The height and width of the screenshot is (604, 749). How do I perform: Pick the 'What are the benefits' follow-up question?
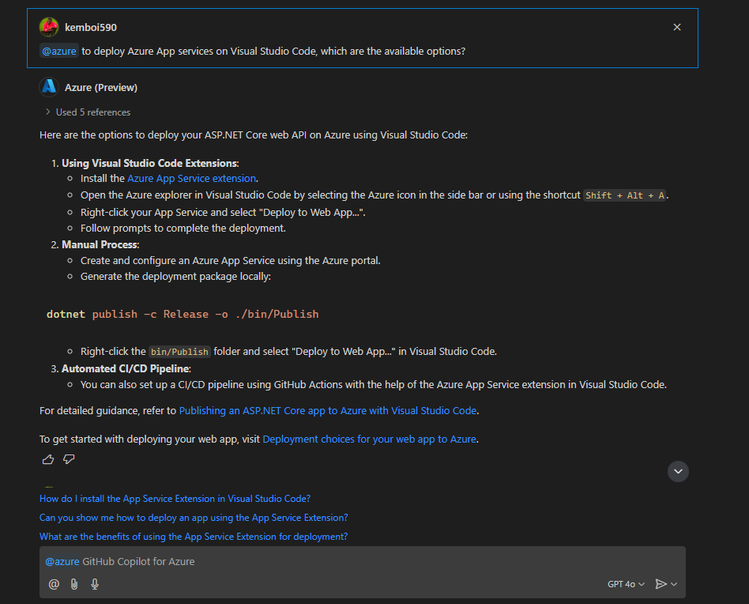point(193,536)
